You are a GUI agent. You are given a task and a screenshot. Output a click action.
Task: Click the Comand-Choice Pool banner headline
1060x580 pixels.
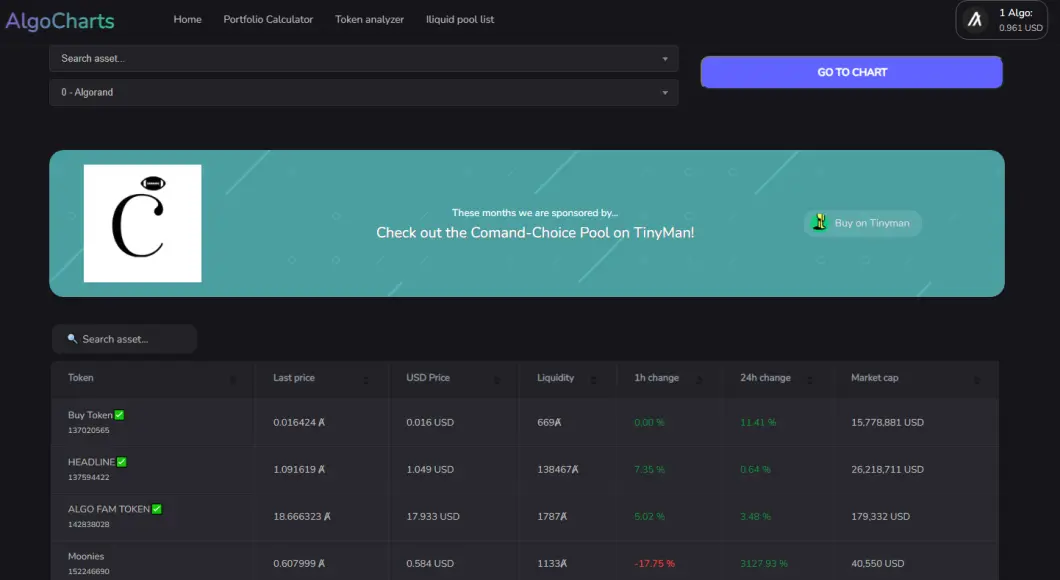pyautogui.click(x=535, y=233)
